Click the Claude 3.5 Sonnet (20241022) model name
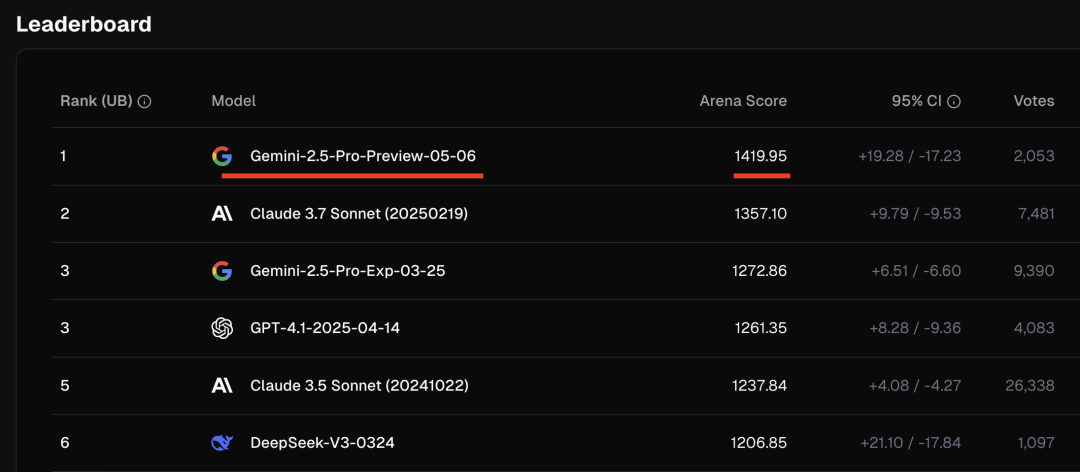1080x472 pixels. [x=359, y=385]
